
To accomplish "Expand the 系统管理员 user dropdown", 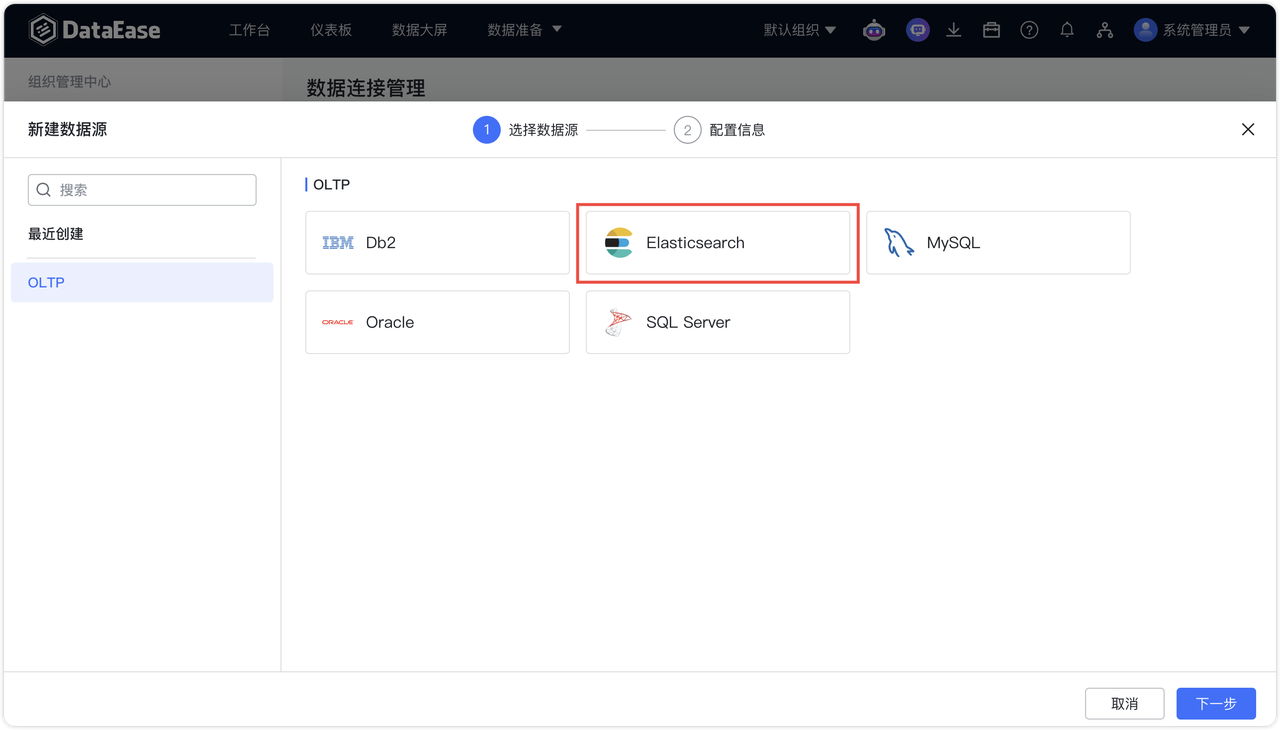I will (x=1194, y=29).
